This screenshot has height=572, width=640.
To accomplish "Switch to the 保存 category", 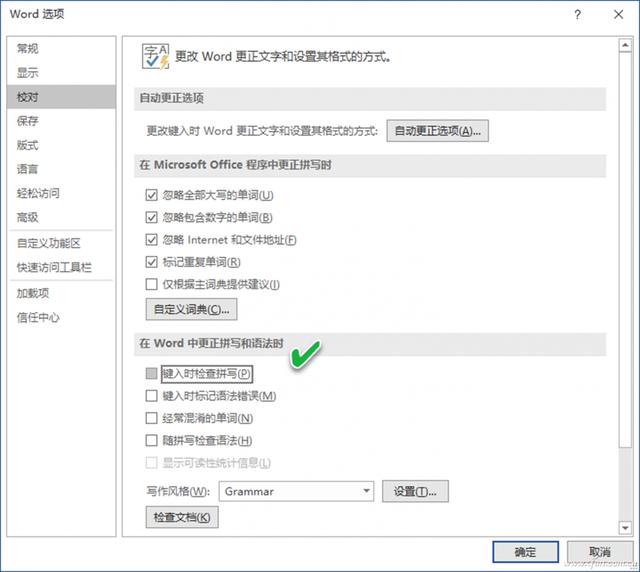I will (61, 121).
